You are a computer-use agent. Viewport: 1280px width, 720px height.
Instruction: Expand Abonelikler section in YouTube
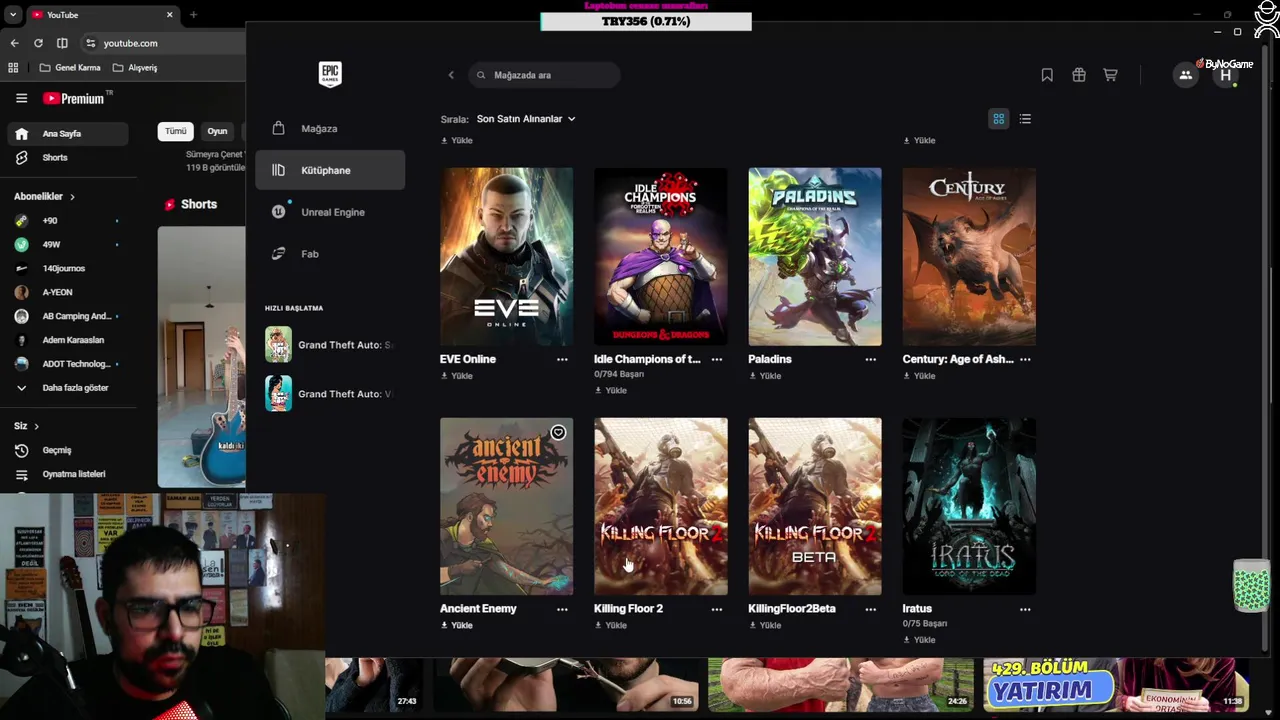click(x=44, y=197)
